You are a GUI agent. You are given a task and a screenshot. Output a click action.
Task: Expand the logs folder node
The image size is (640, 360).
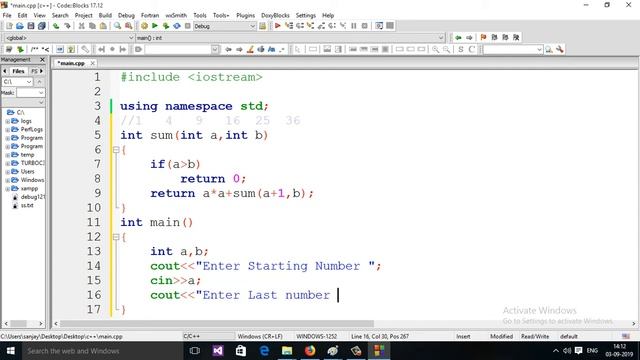point(7,121)
